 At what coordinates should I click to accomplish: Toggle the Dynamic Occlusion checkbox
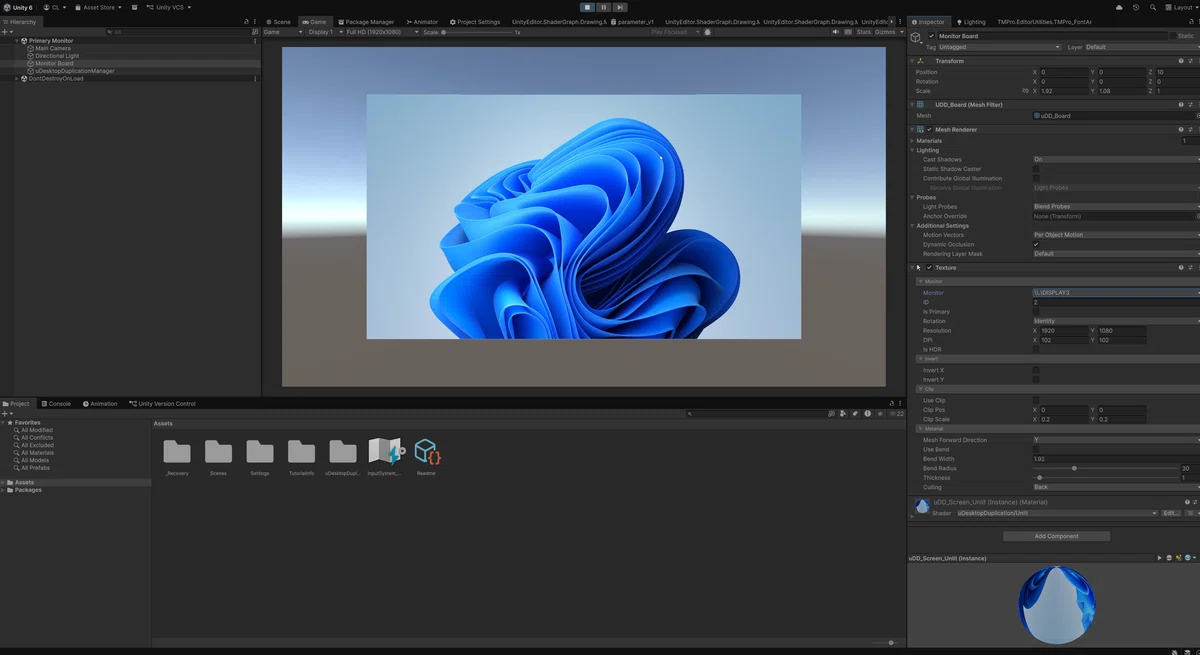pos(1036,244)
